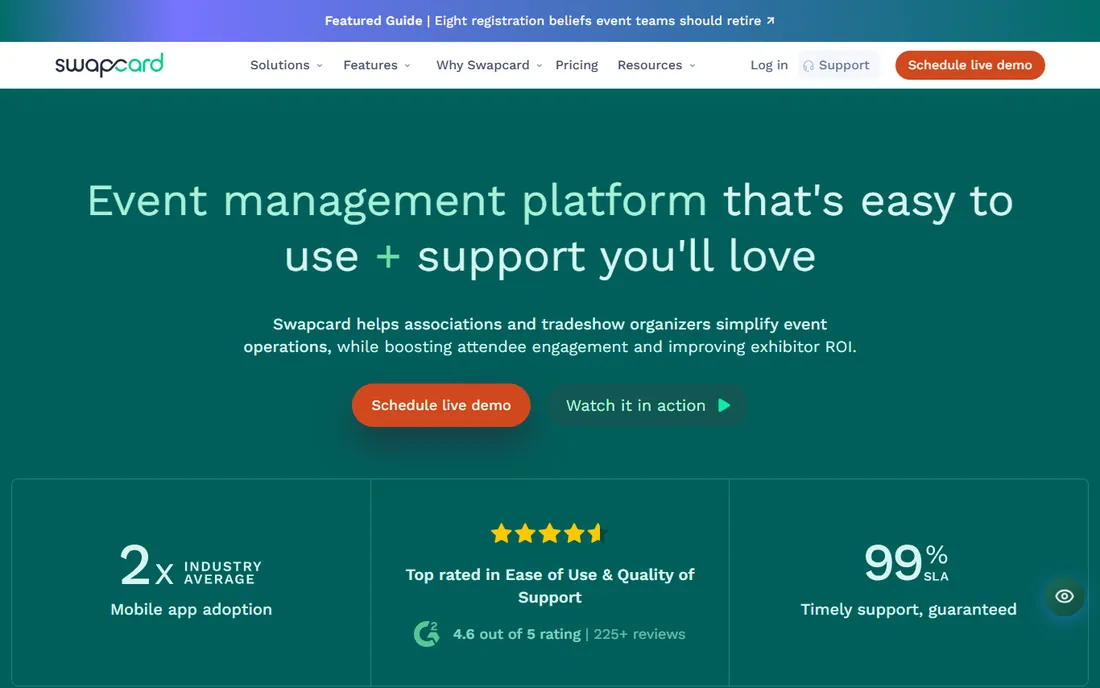
Task: Go to the Pricing page
Action: pyautogui.click(x=577, y=65)
